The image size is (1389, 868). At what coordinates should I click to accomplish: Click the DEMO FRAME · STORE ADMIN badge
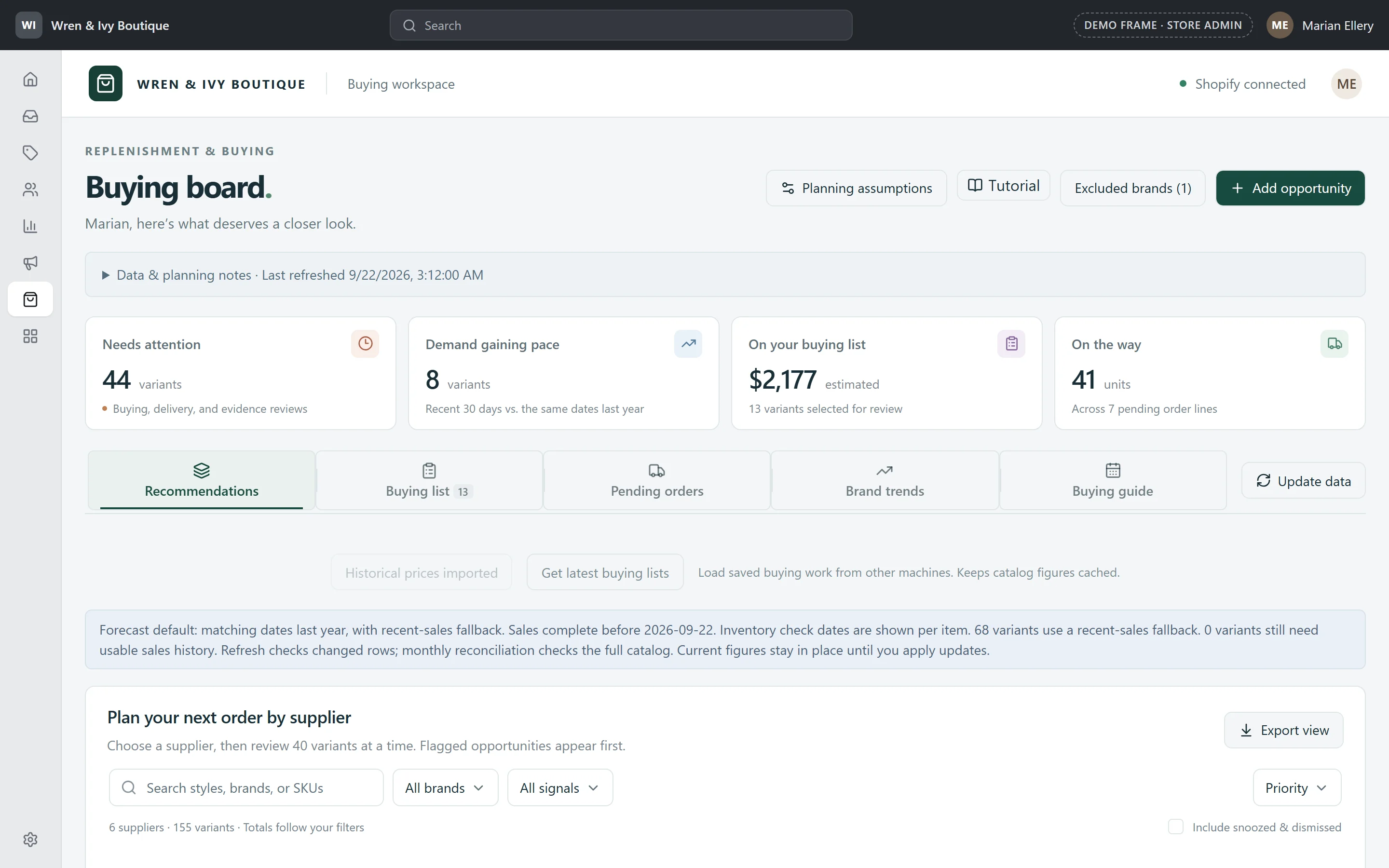point(1163,25)
